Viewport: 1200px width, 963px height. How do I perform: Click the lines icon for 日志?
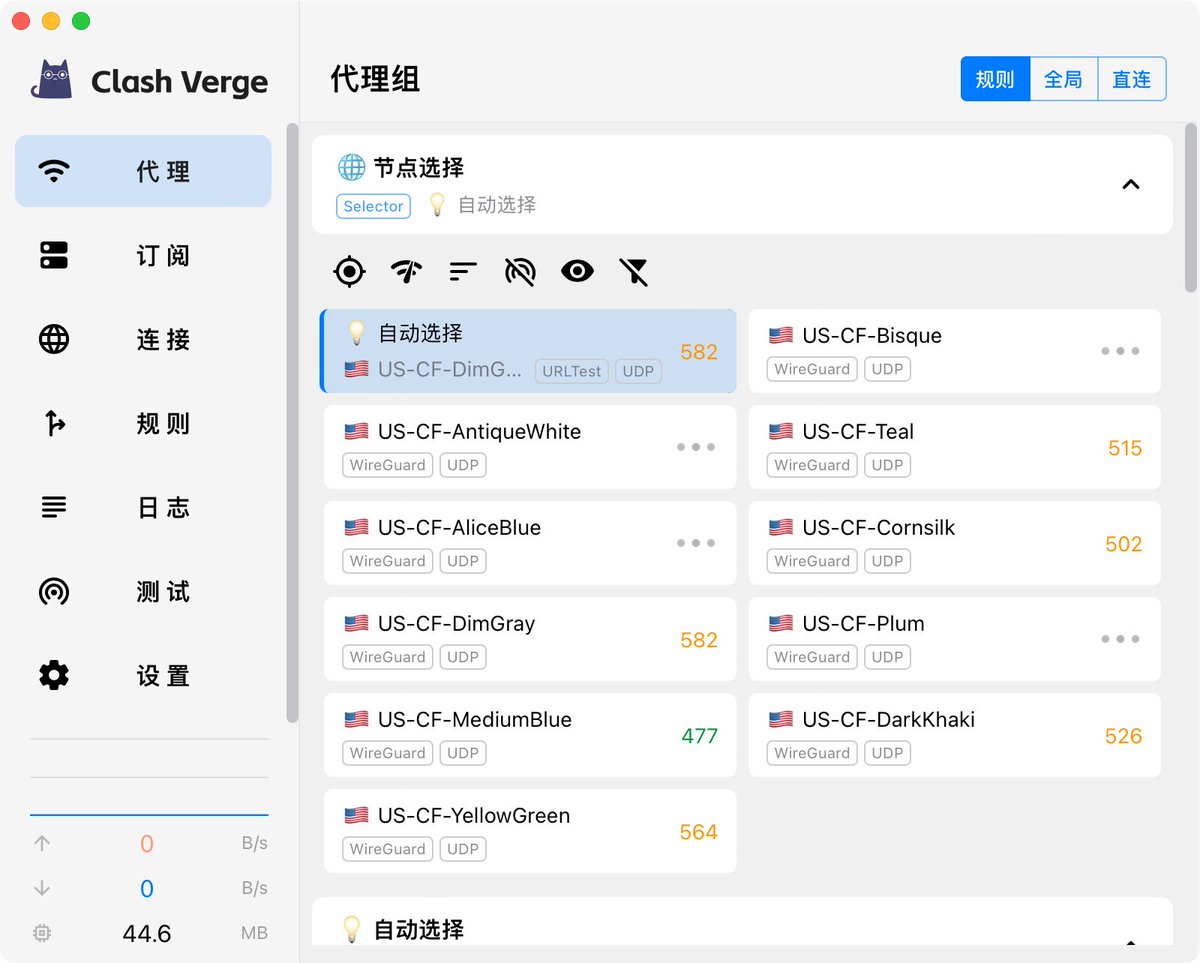coord(54,507)
